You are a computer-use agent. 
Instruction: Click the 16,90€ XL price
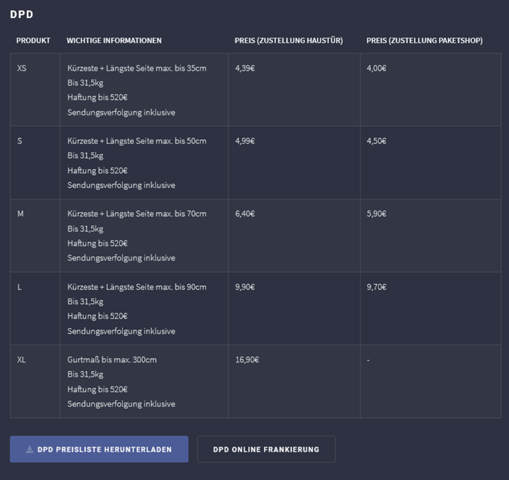(x=247, y=360)
